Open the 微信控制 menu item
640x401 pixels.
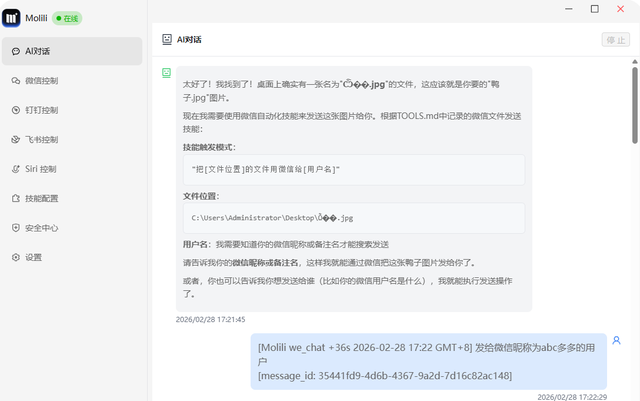[x=41, y=80]
